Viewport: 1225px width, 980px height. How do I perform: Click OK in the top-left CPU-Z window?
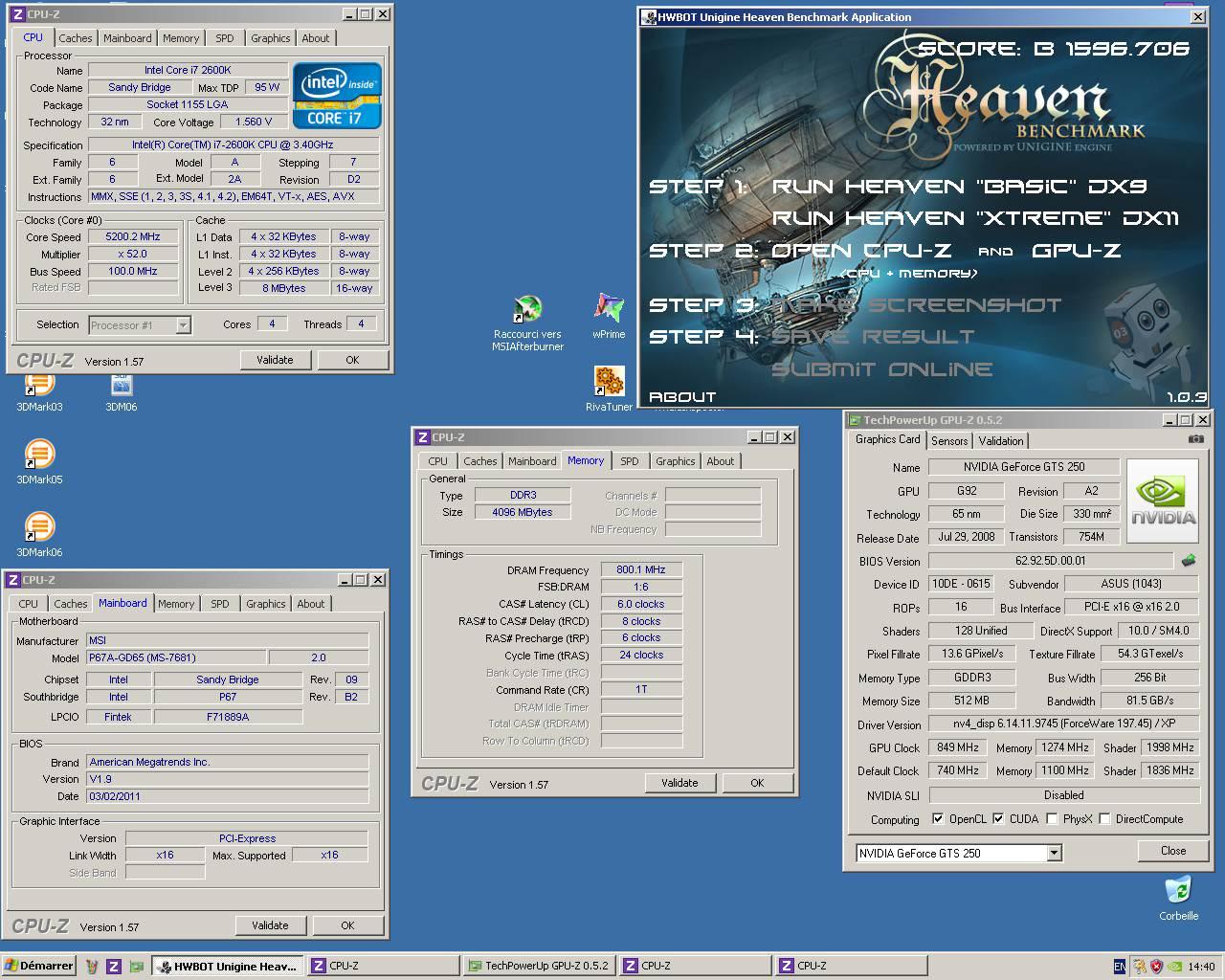(352, 360)
